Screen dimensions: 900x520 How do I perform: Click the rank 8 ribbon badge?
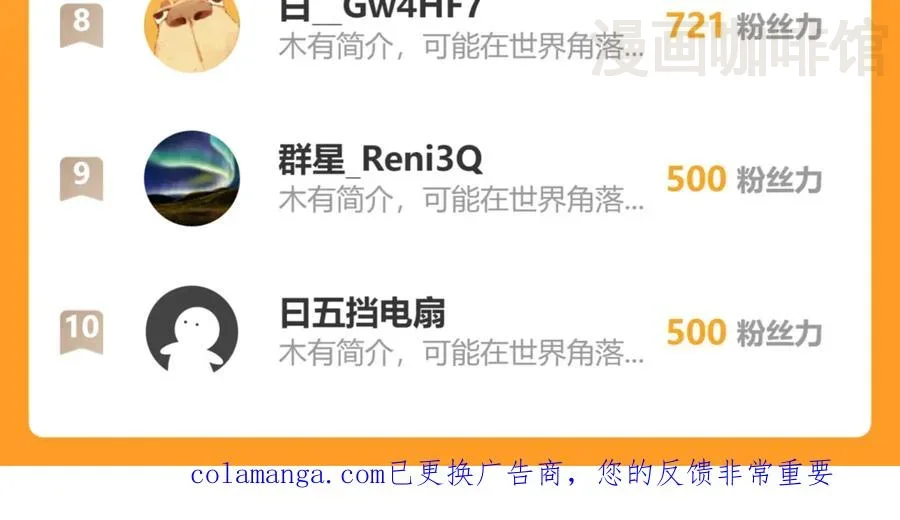pyautogui.click(x=82, y=24)
